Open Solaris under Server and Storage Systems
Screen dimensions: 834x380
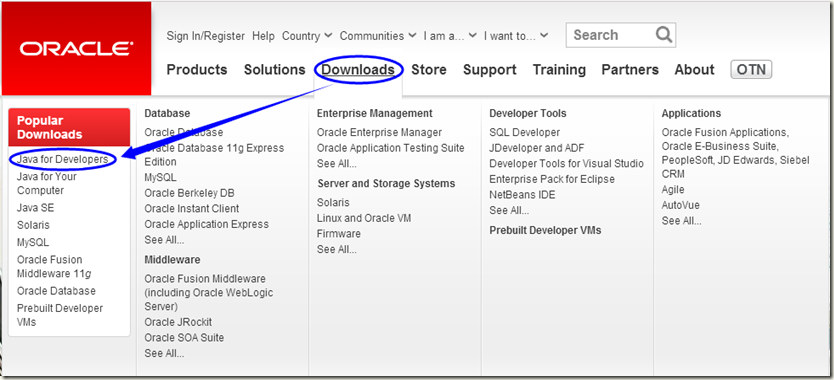[x=333, y=202]
